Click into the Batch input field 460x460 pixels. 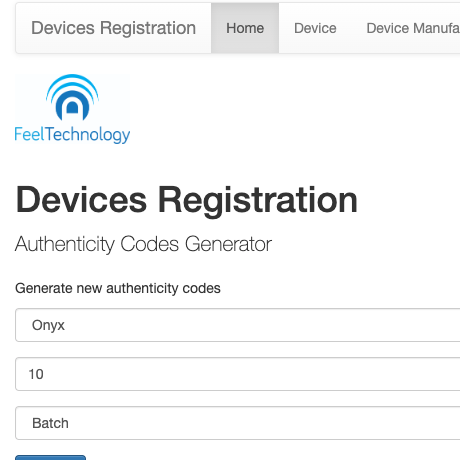click(238, 423)
